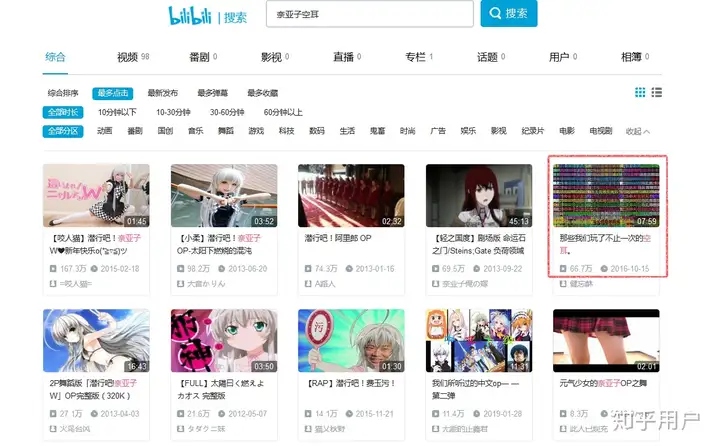Click the bilibili logo
Screen dimensions: 720x446
coord(190,15)
